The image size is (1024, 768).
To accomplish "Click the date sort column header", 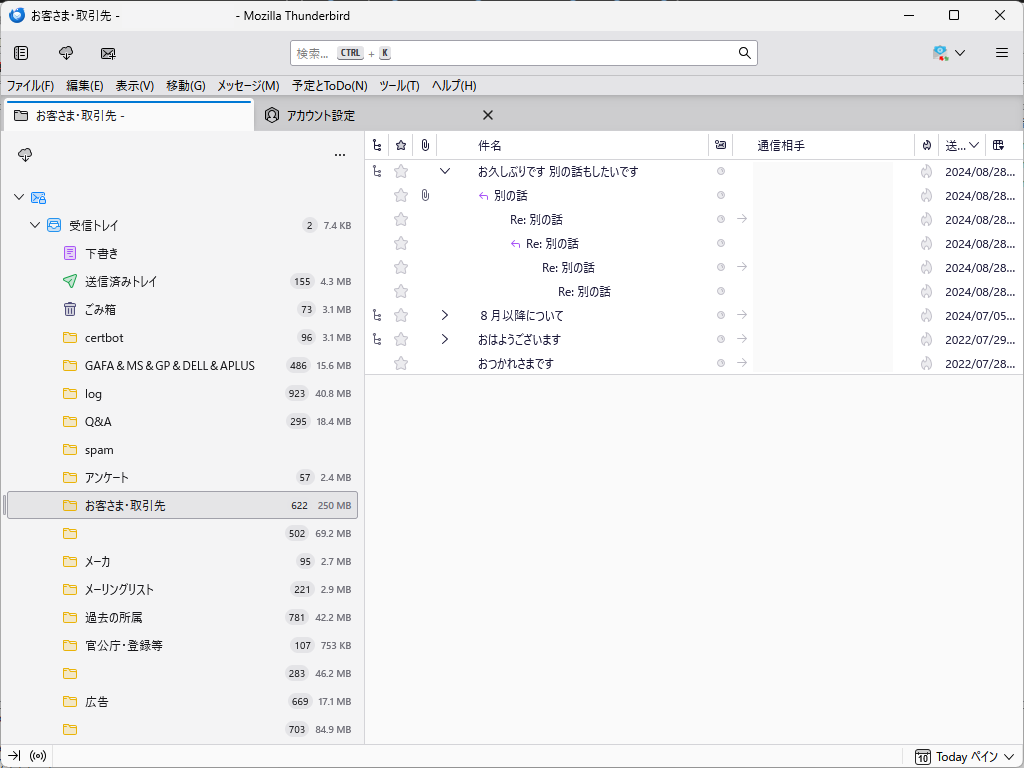I will tap(961, 145).
